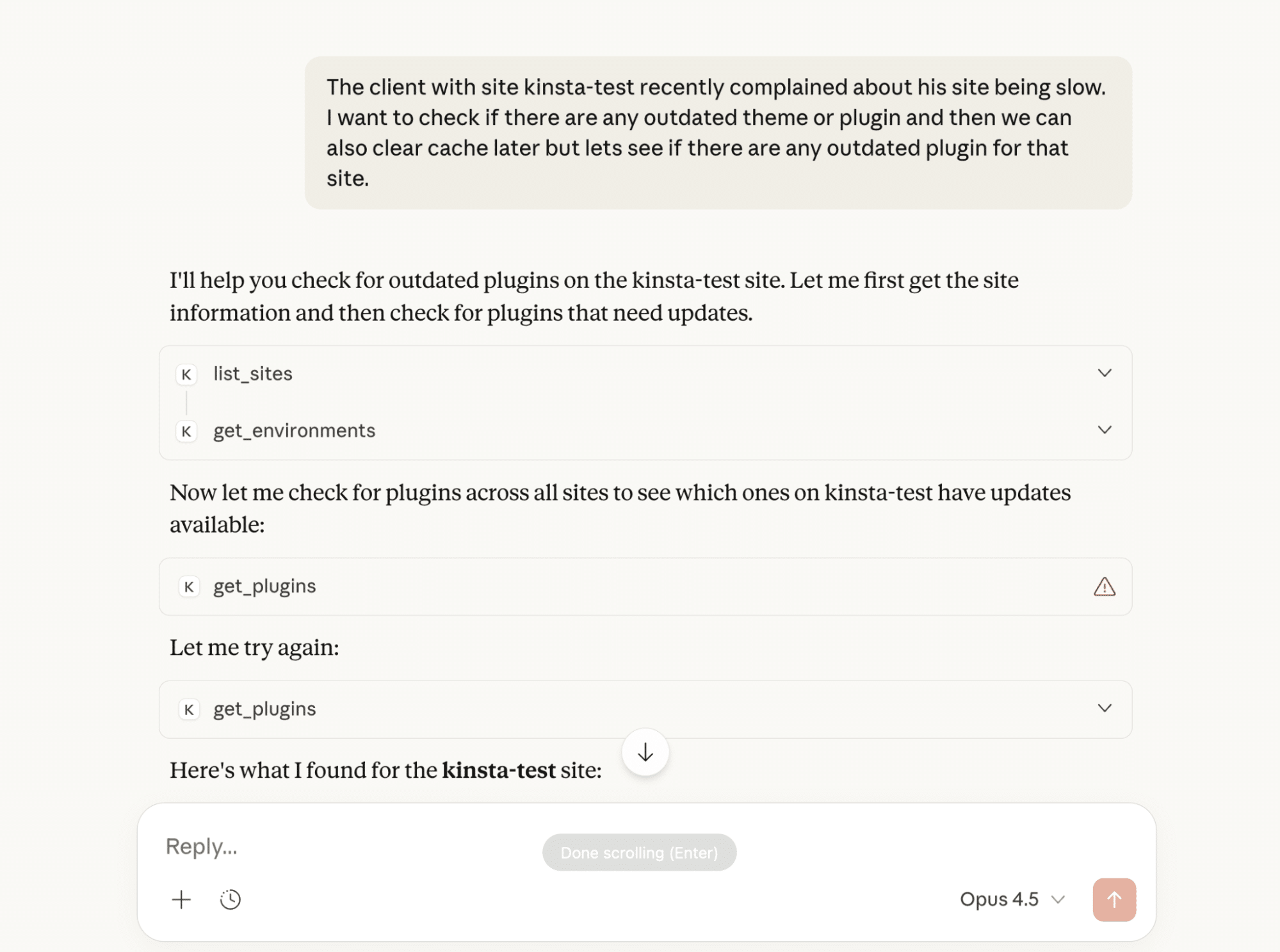The width and height of the screenshot is (1280, 952).
Task: Click the warning triangle on get_plugins
Action: coord(1104,586)
